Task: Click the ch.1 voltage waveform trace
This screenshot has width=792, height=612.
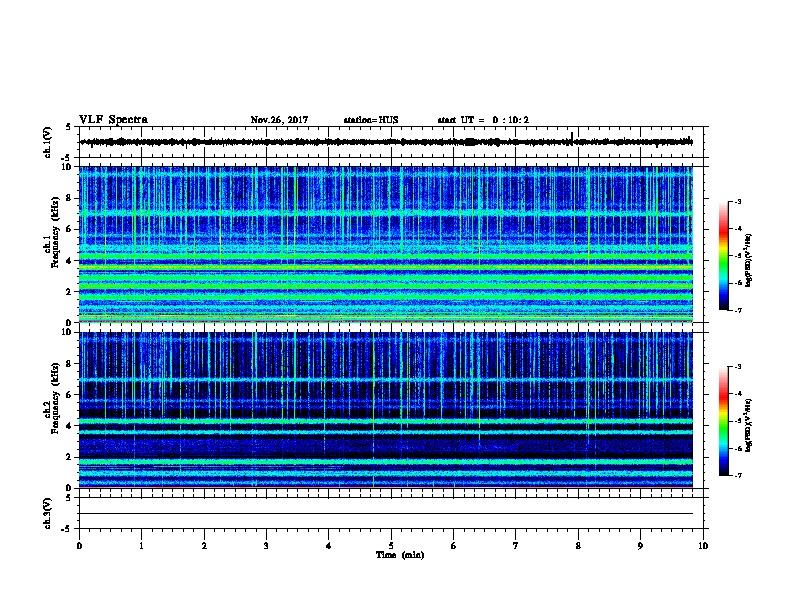Action: (386, 142)
